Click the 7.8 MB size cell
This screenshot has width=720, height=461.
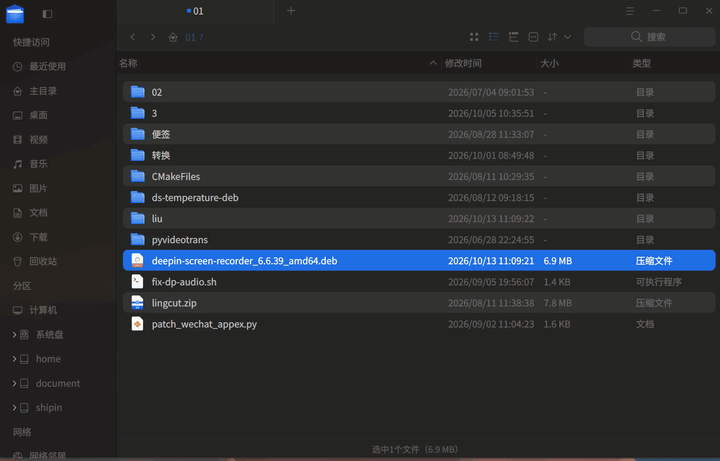coord(558,303)
